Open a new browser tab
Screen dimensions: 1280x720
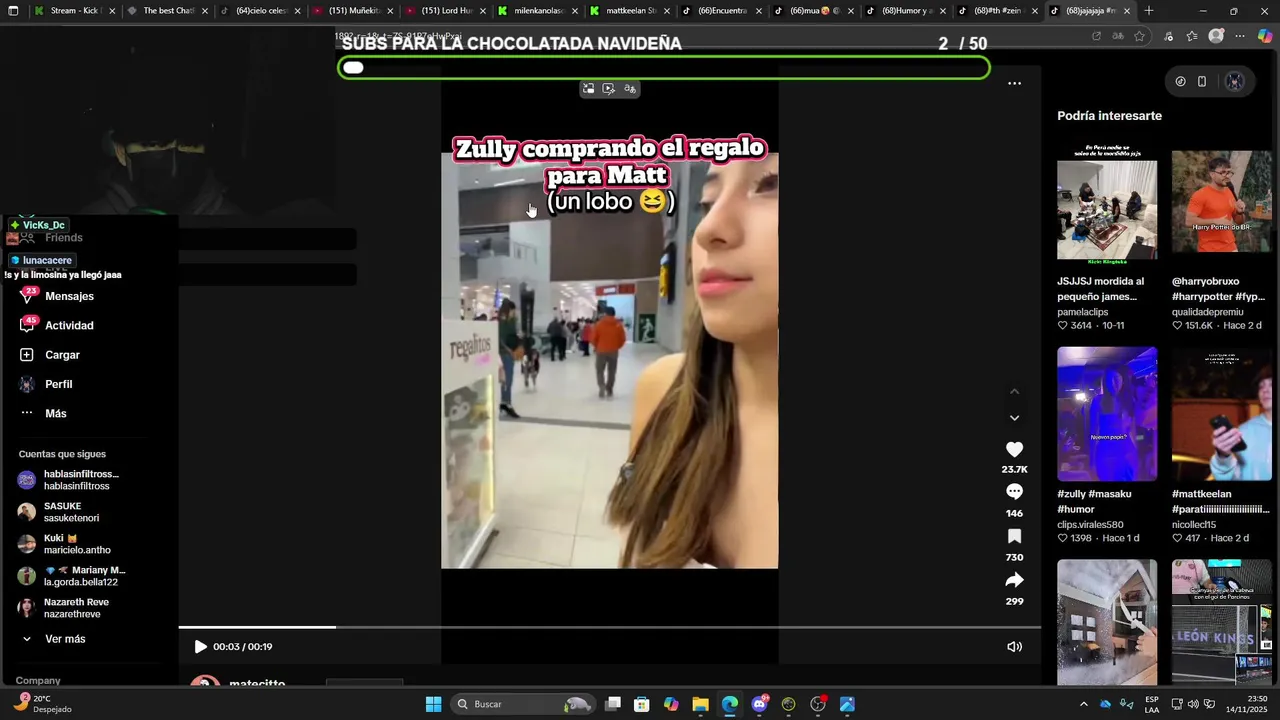pyautogui.click(x=1149, y=11)
